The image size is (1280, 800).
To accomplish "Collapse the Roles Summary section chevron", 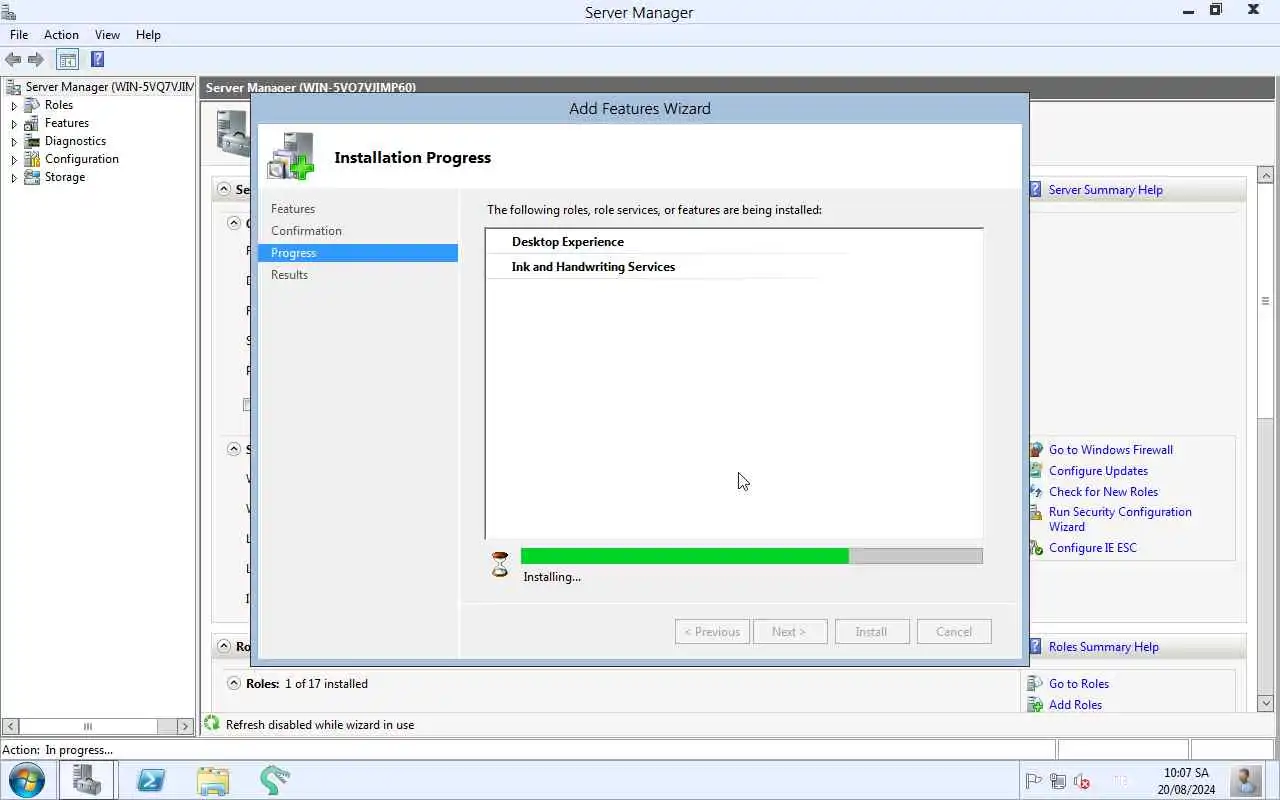I will click(222, 647).
